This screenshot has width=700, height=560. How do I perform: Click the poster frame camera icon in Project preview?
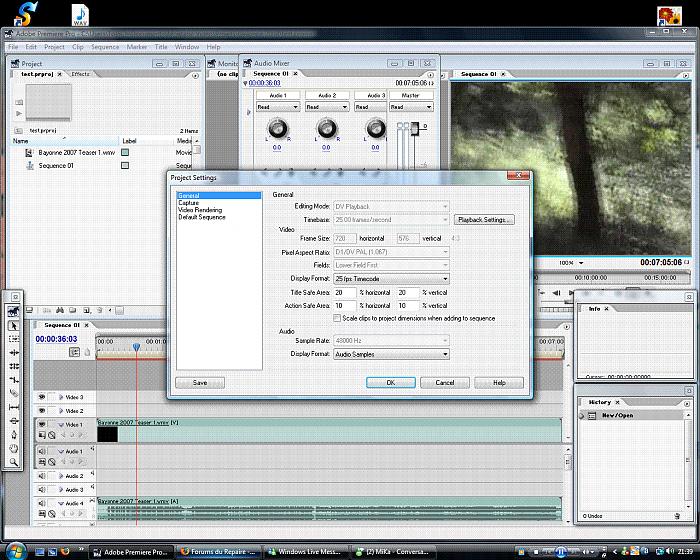[x=19, y=102]
